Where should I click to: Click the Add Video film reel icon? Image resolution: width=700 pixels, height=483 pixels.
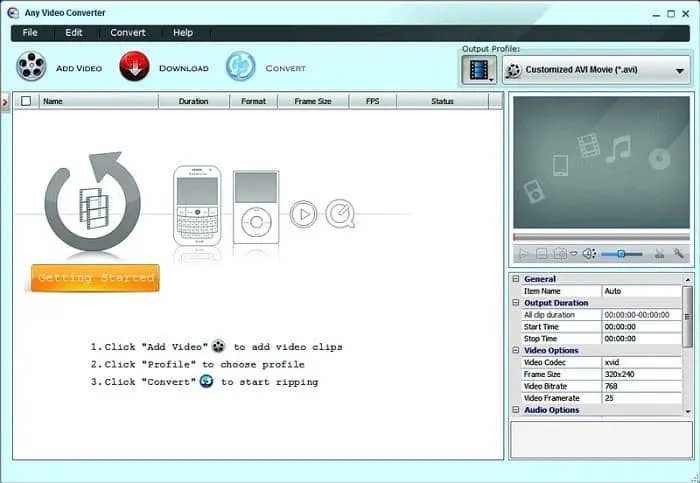(31, 68)
